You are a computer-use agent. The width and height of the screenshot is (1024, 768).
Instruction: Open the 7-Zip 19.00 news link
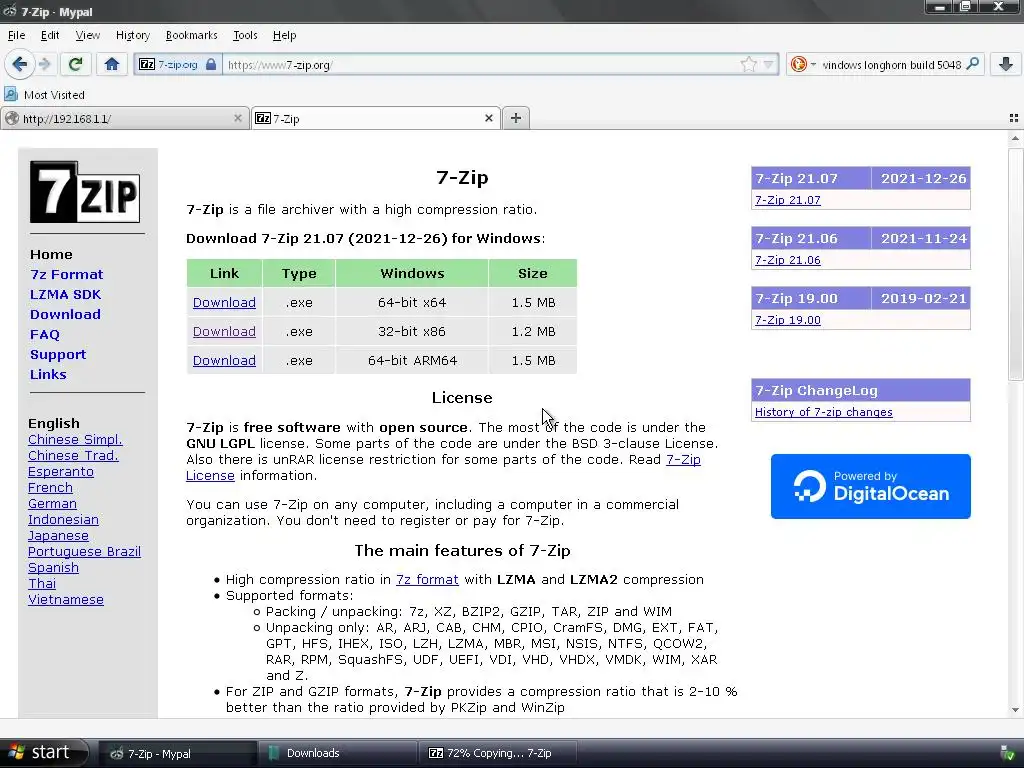click(788, 320)
